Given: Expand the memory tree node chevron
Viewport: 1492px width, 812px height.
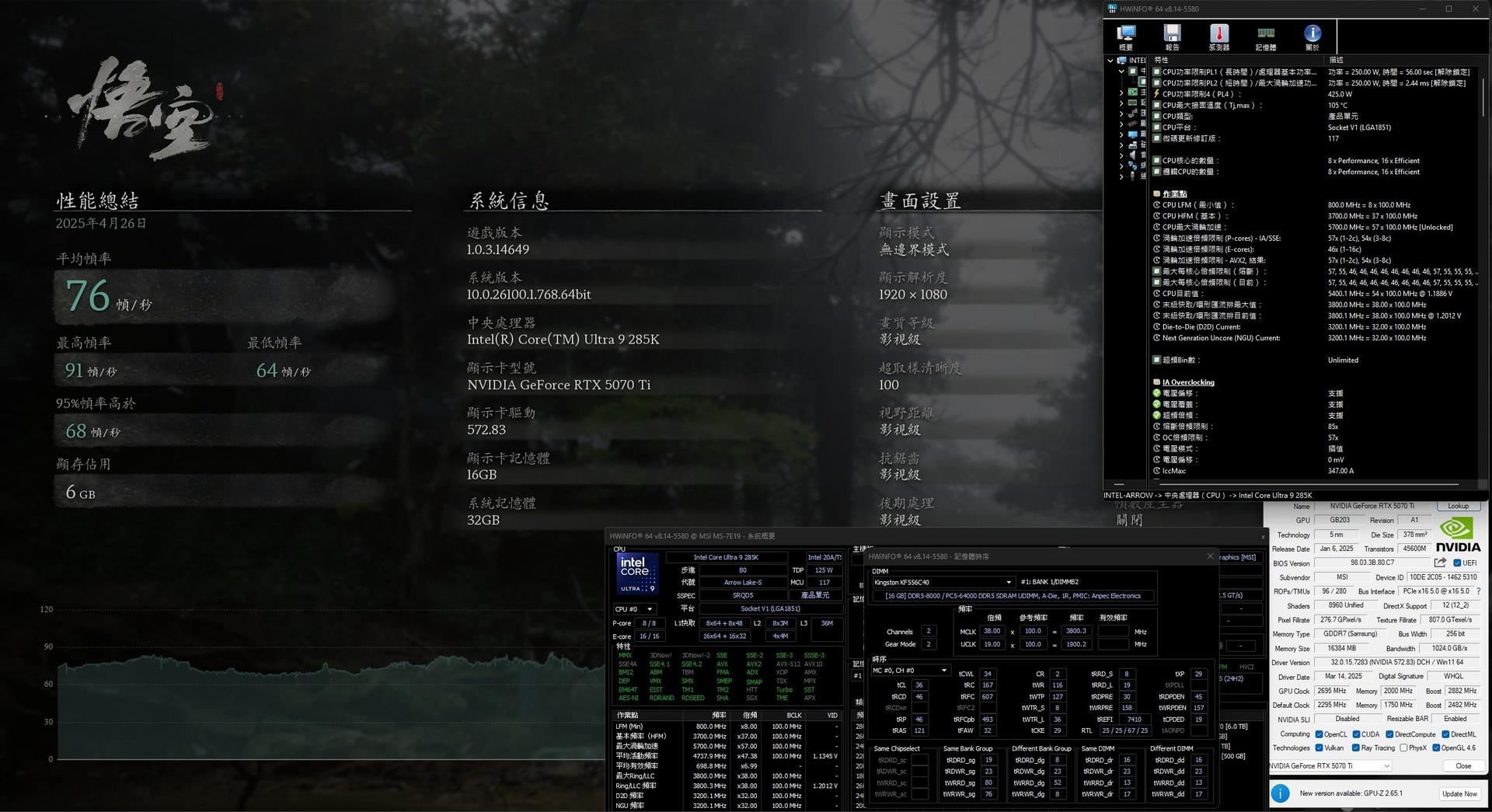Looking at the screenshot, I should [x=1121, y=103].
